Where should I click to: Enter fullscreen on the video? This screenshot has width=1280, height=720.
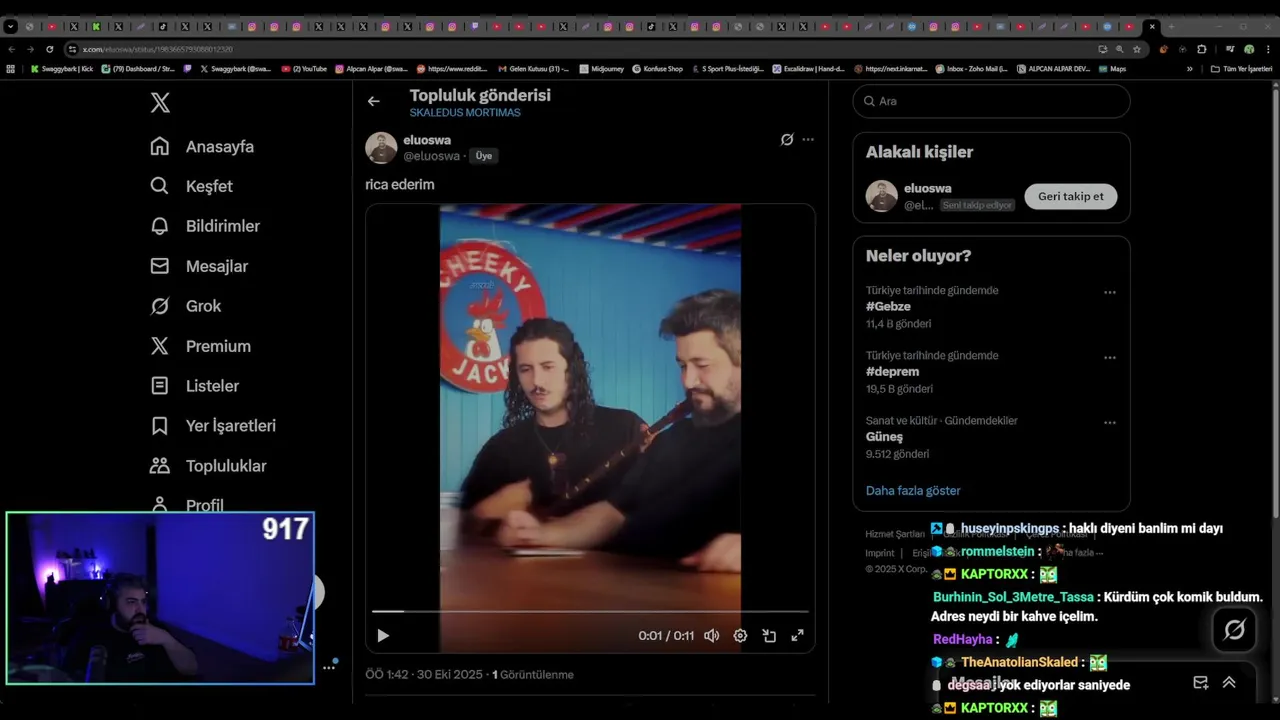[797, 635]
